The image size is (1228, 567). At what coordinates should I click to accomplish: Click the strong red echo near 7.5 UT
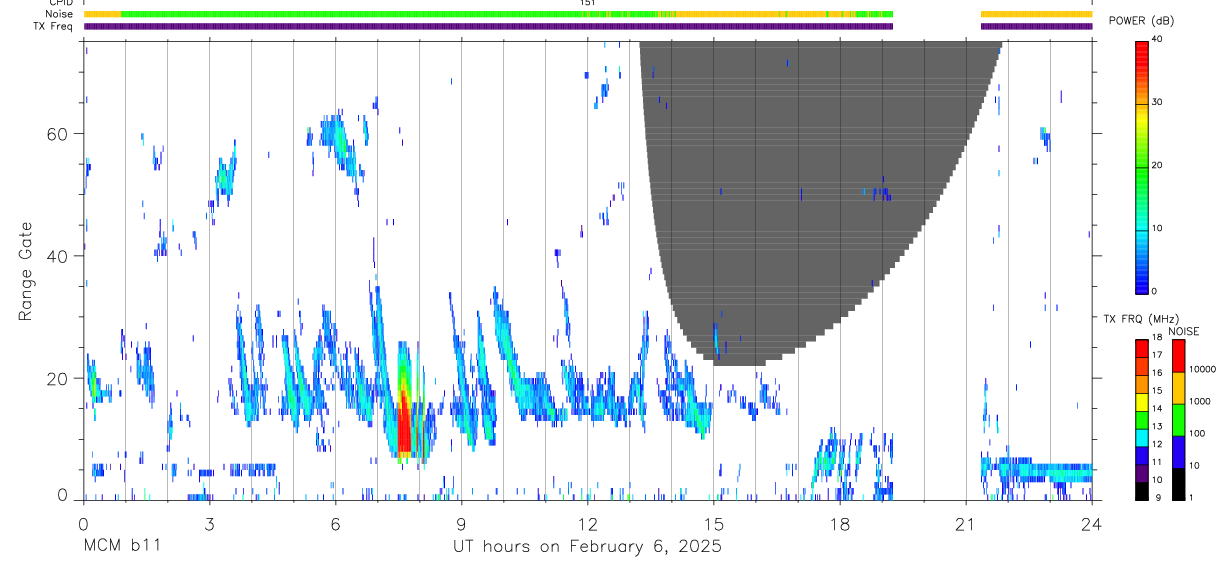tap(403, 425)
